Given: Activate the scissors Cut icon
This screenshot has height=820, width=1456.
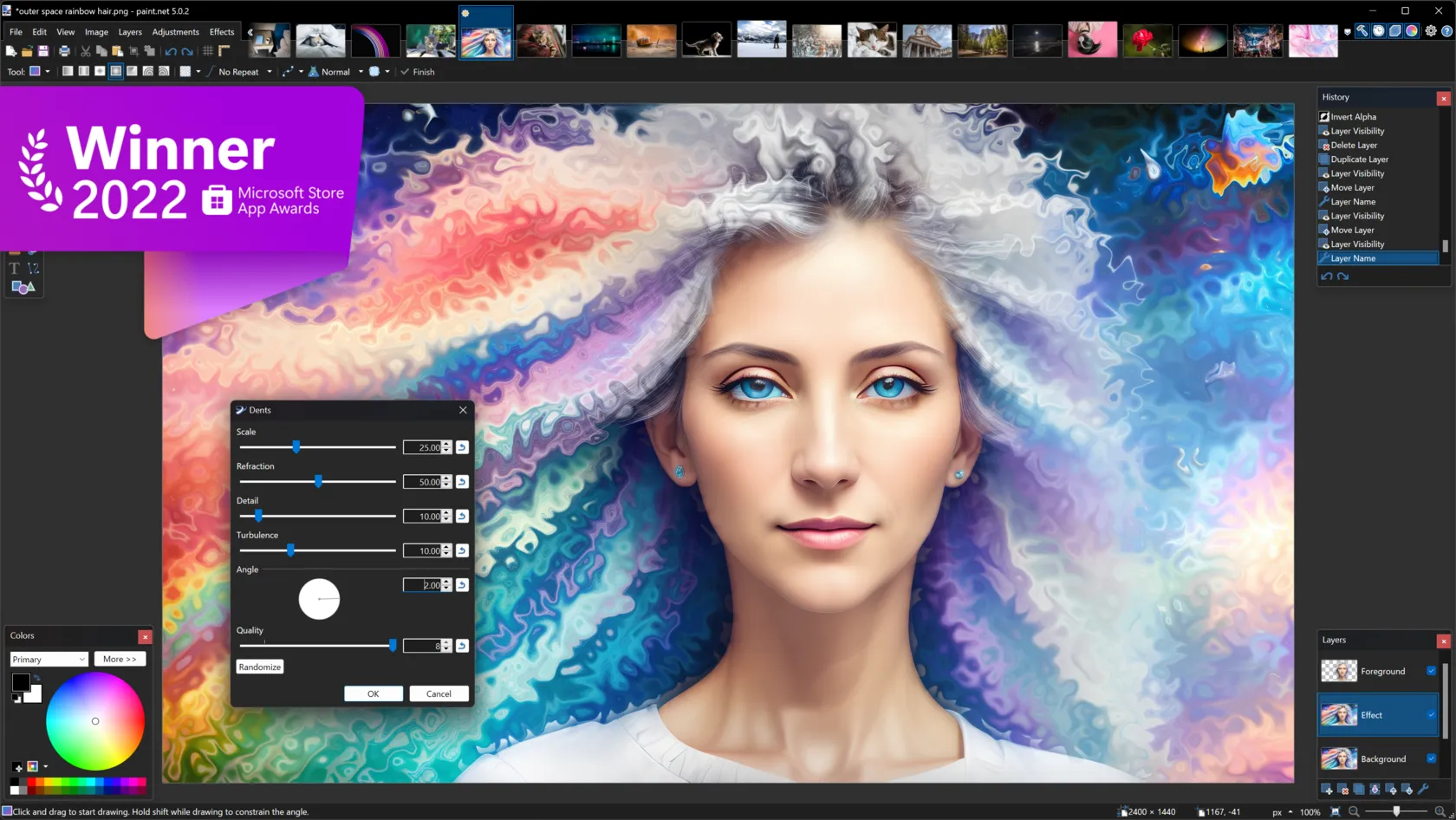Looking at the screenshot, I should click(x=85, y=51).
